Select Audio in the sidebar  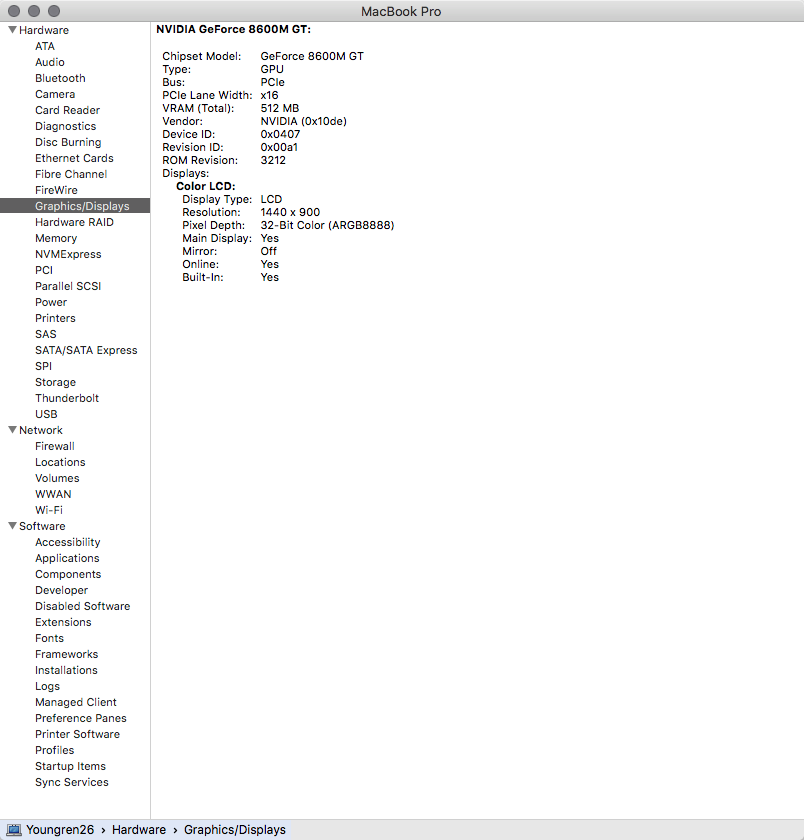pos(50,62)
